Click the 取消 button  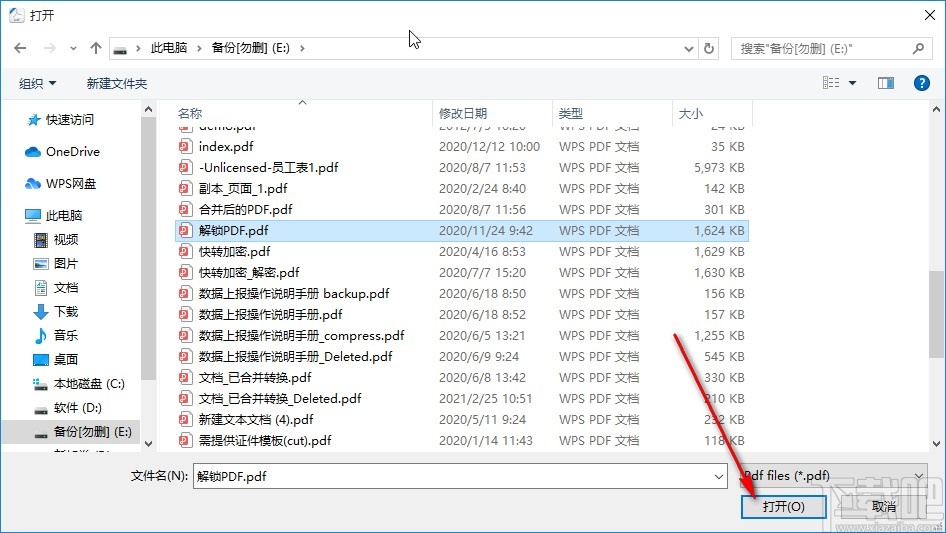point(884,506)
